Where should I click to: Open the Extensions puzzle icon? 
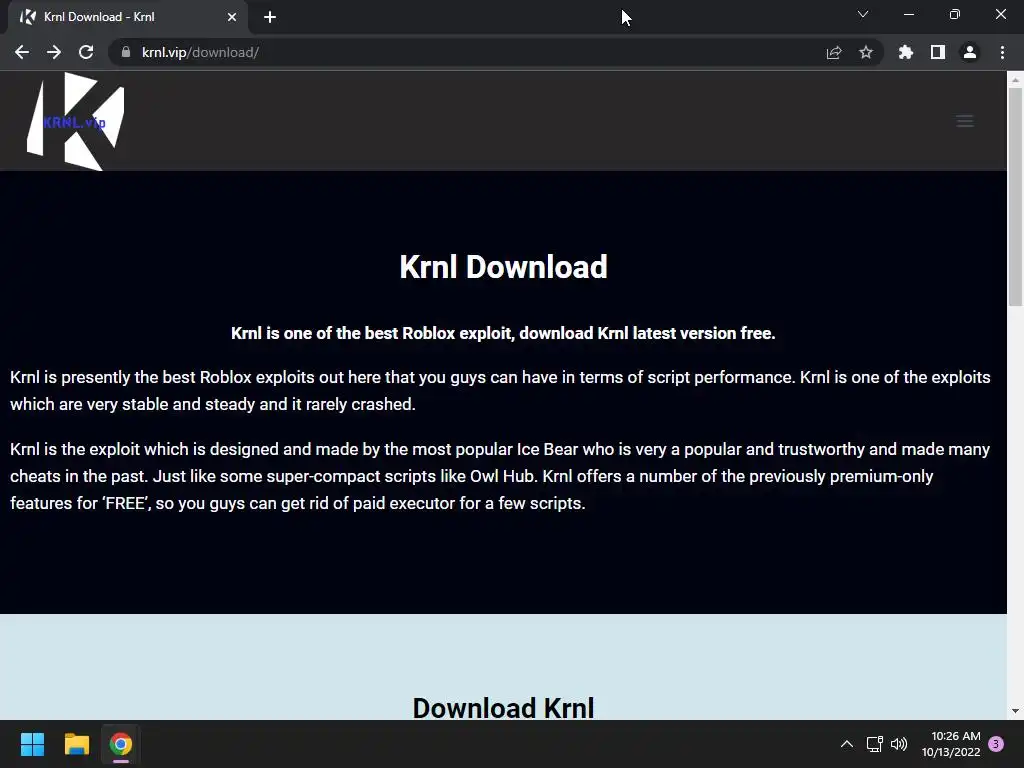906,52
